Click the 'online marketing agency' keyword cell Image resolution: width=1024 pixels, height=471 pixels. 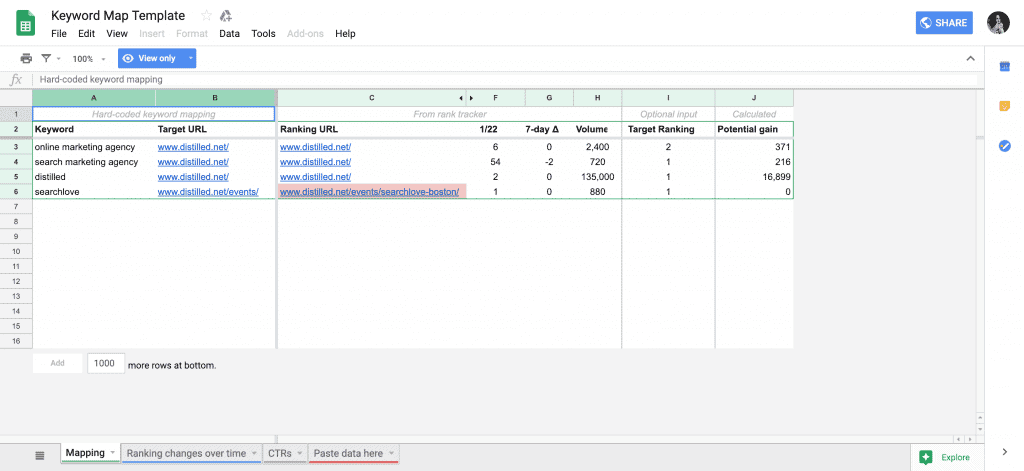coord(94,147)
